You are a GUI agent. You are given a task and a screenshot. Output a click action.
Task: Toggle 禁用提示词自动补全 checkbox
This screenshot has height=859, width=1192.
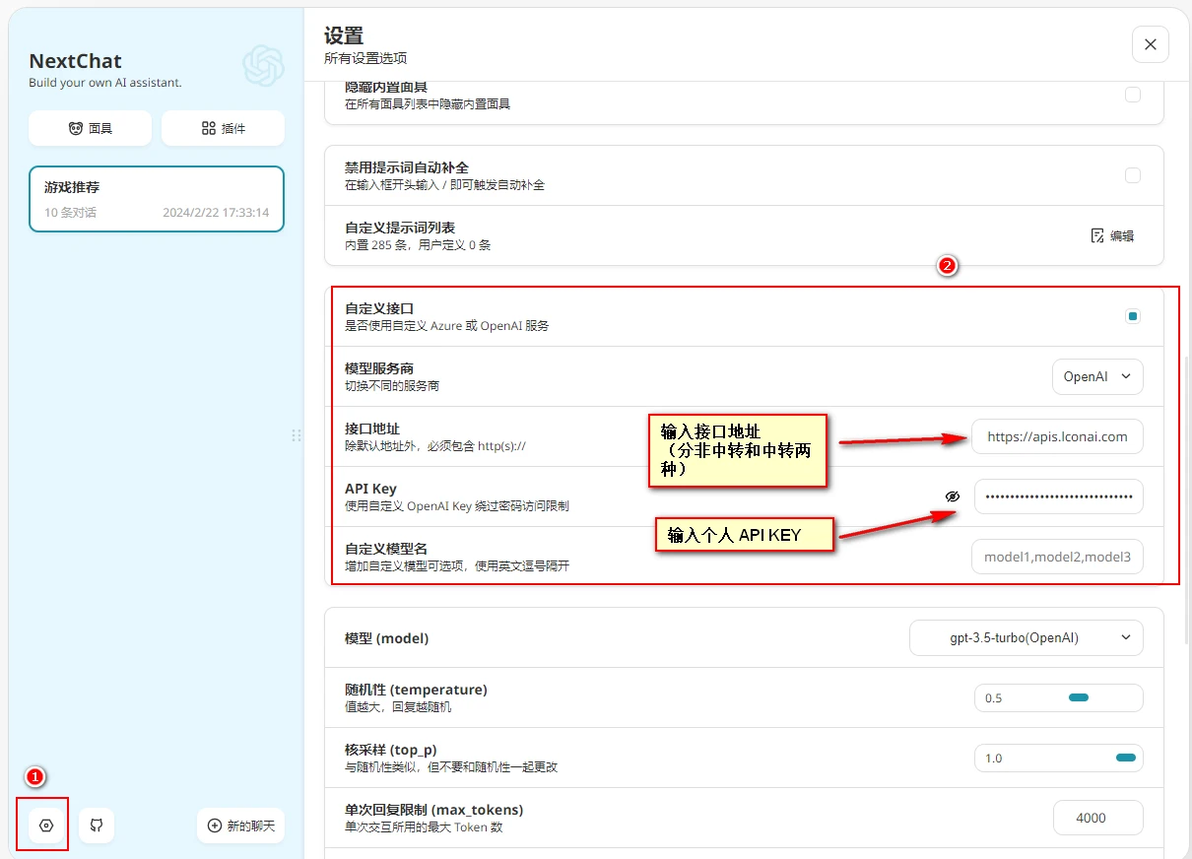tap(1133, 176)
